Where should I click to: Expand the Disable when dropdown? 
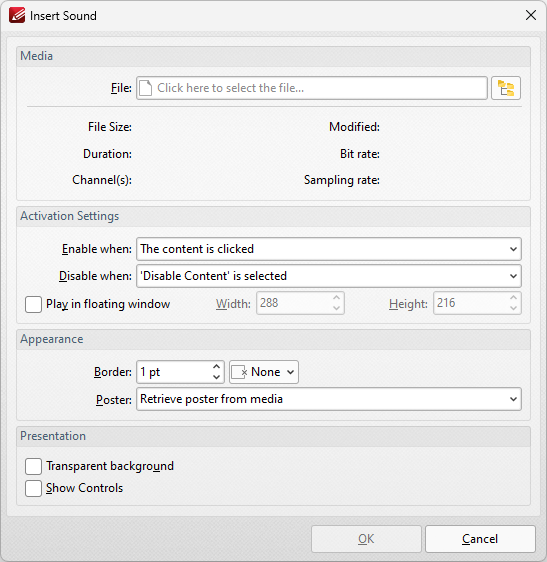tap(329, 276)
